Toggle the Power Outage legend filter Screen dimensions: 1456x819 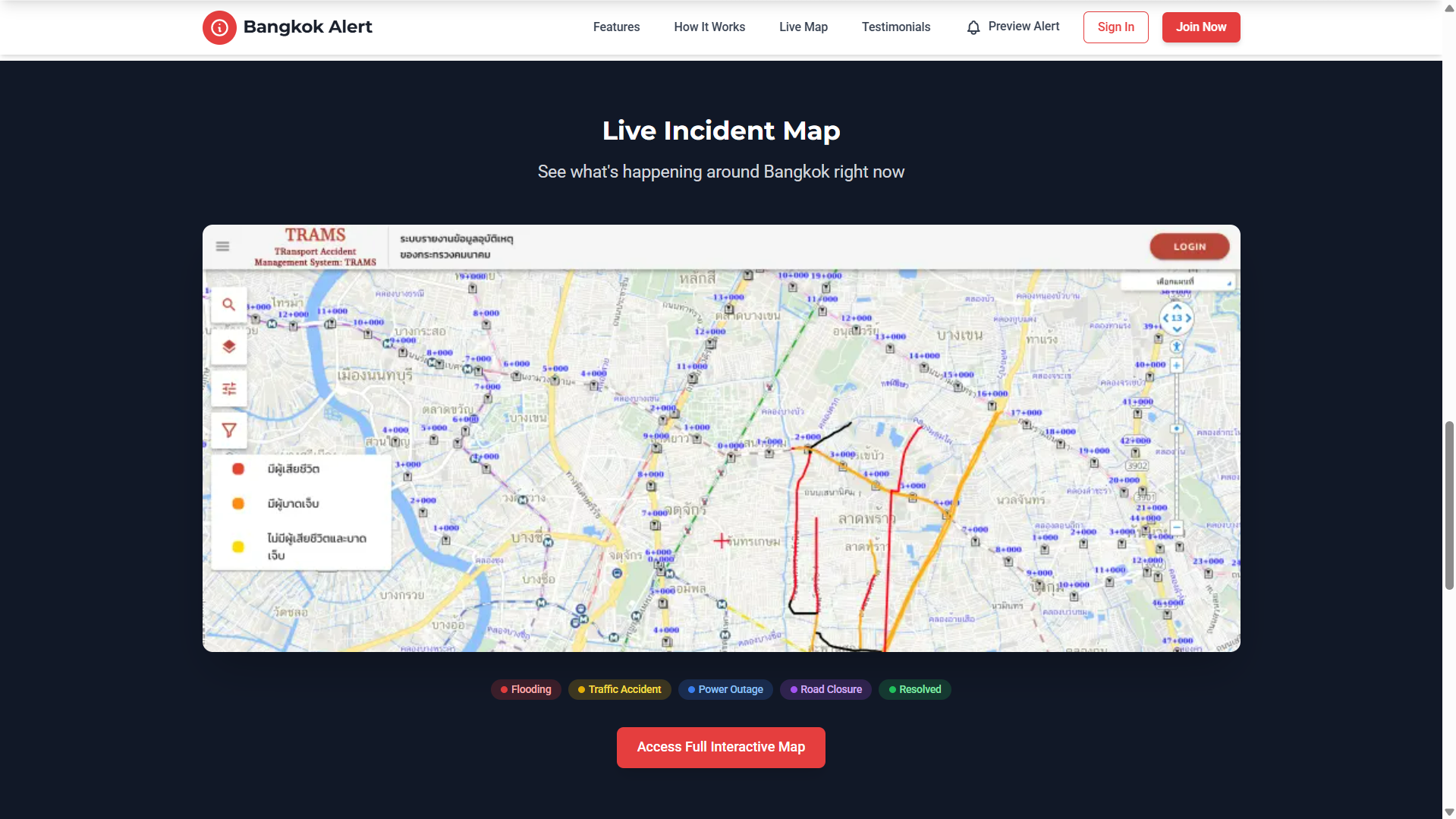725,689
